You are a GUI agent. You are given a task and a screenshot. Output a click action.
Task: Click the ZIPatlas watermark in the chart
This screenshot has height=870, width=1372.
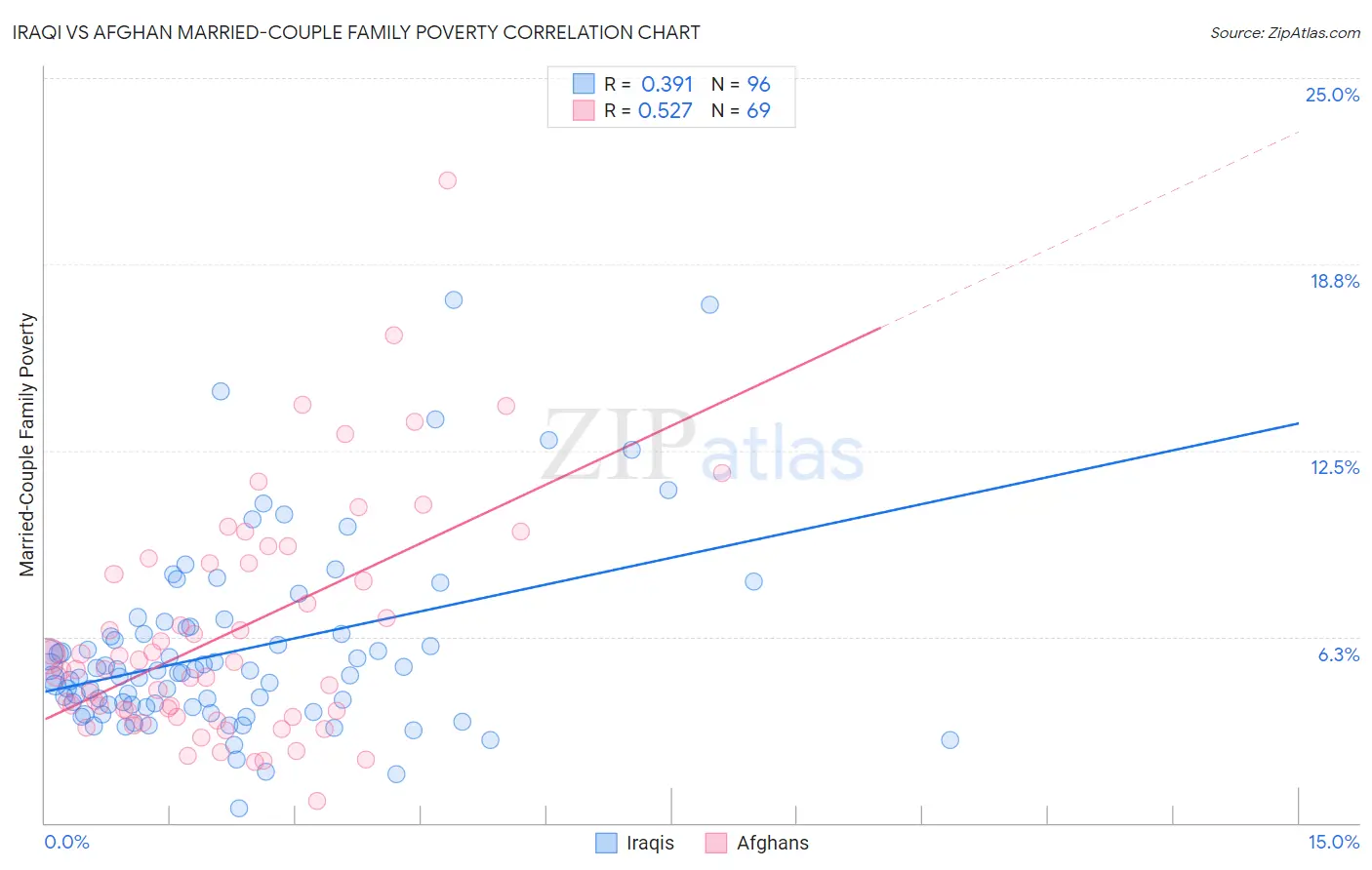coord(703,446)
